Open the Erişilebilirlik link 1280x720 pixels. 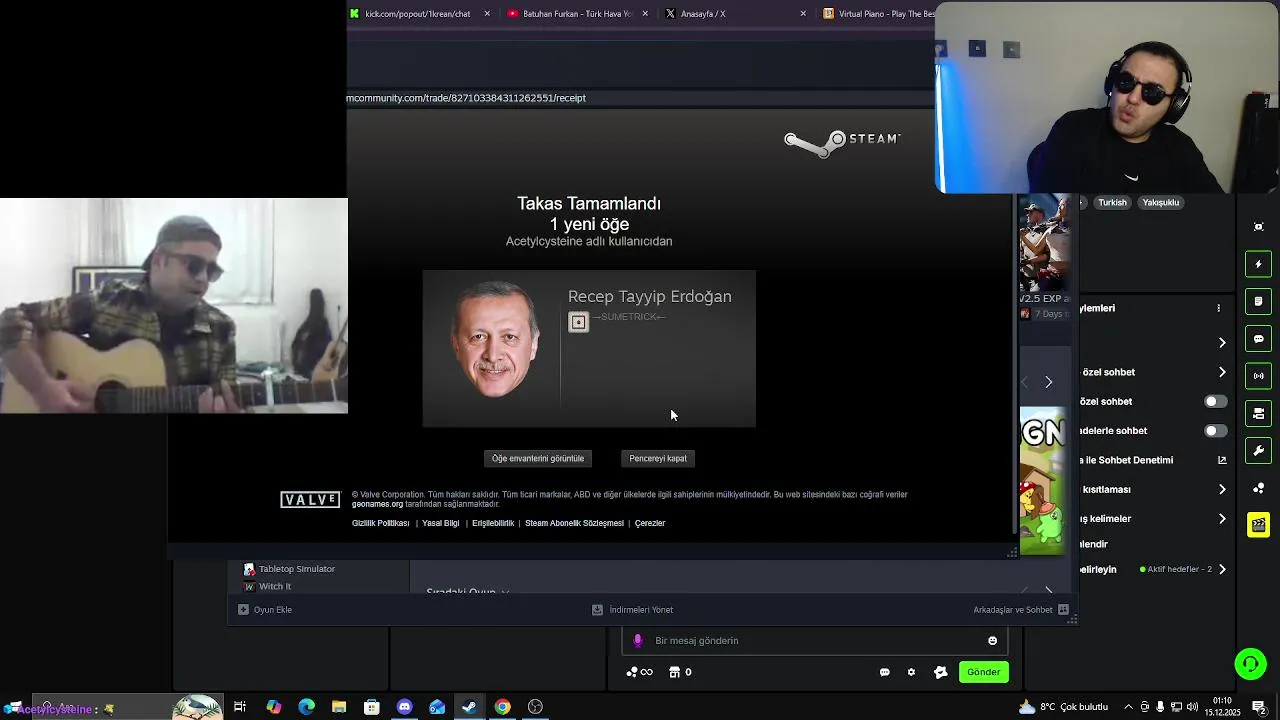point(493,523)
